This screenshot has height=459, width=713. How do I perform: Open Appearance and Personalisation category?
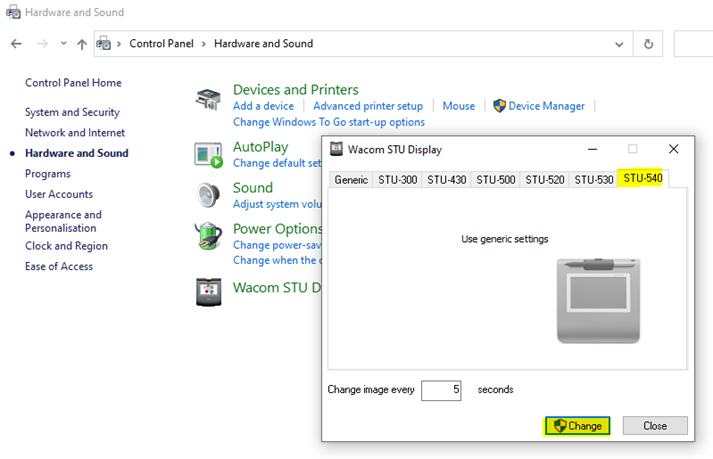(63, 221)
